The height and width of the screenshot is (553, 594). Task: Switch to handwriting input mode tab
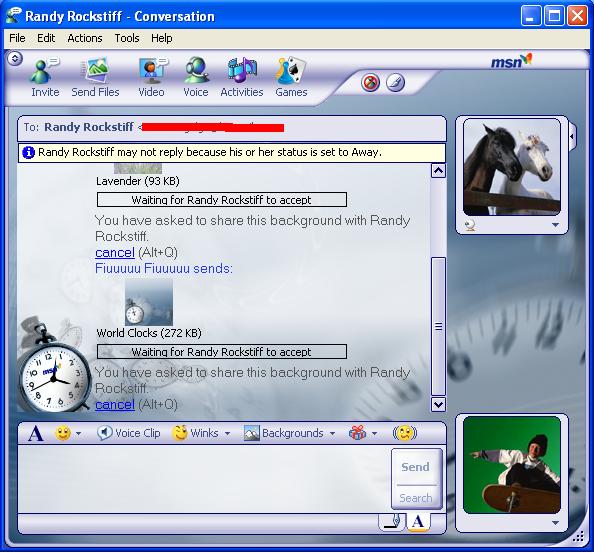[x=392, y=522]
